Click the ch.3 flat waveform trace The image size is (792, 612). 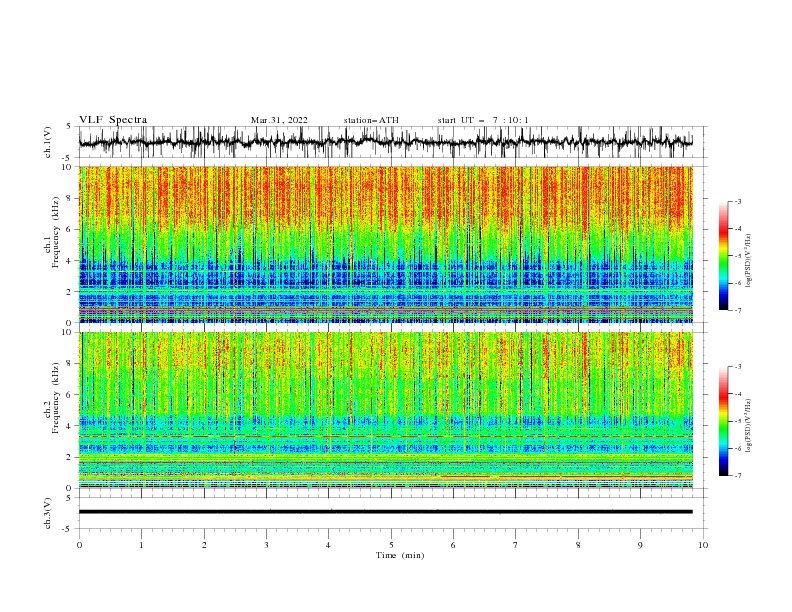pos(385,512)
